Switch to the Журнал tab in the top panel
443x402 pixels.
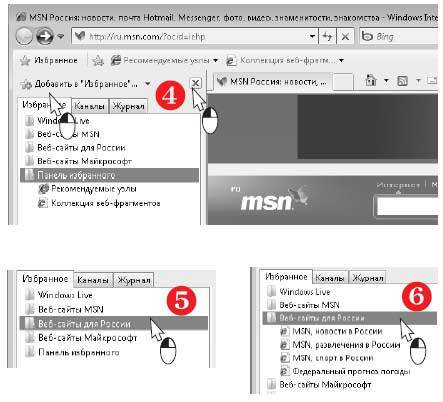[x=128, y=106]
